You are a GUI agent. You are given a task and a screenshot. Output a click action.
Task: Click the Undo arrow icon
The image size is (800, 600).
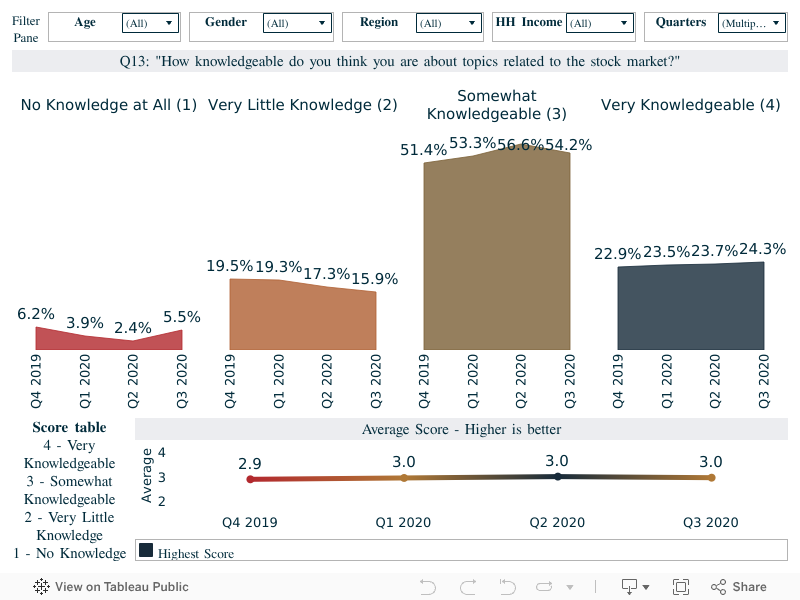click(x=428, y=587)
